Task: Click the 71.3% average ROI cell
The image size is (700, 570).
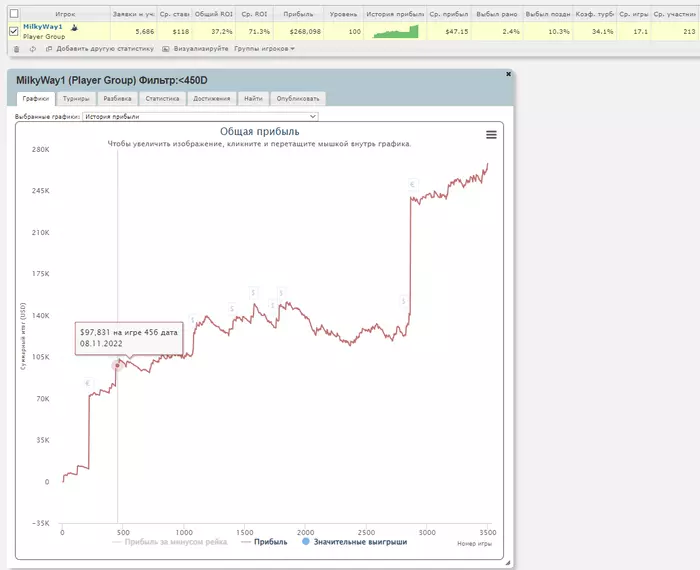Action: pos(254,32)
